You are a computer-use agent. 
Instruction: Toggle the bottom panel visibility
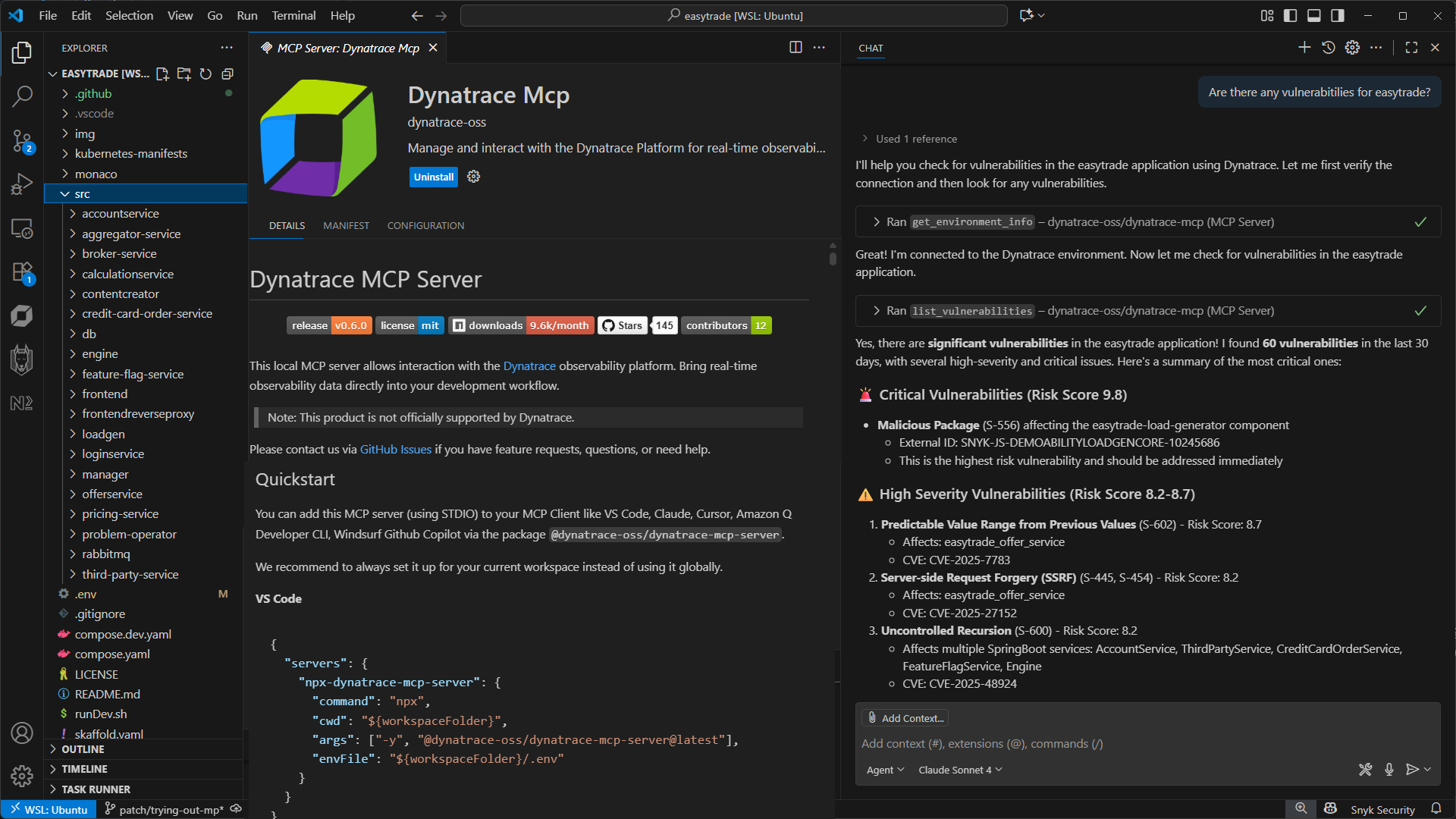[1314, 15]
